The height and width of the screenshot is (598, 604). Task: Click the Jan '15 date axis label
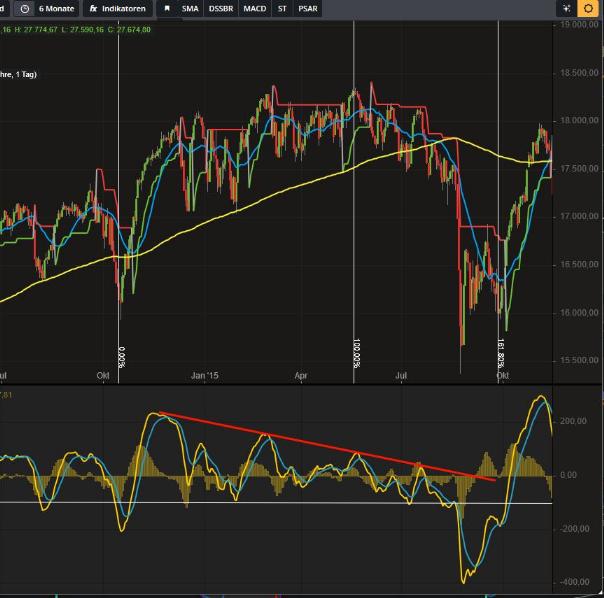[204, 376]
